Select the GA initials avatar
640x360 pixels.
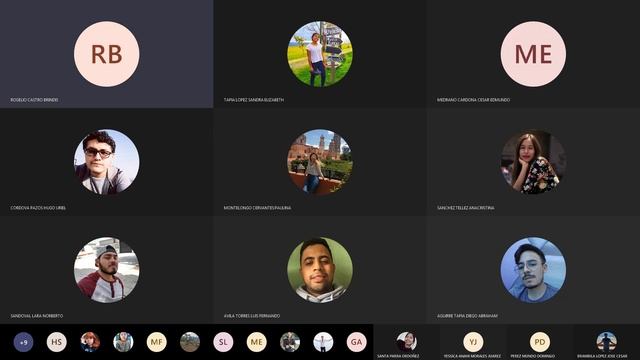tap(356, 342)
